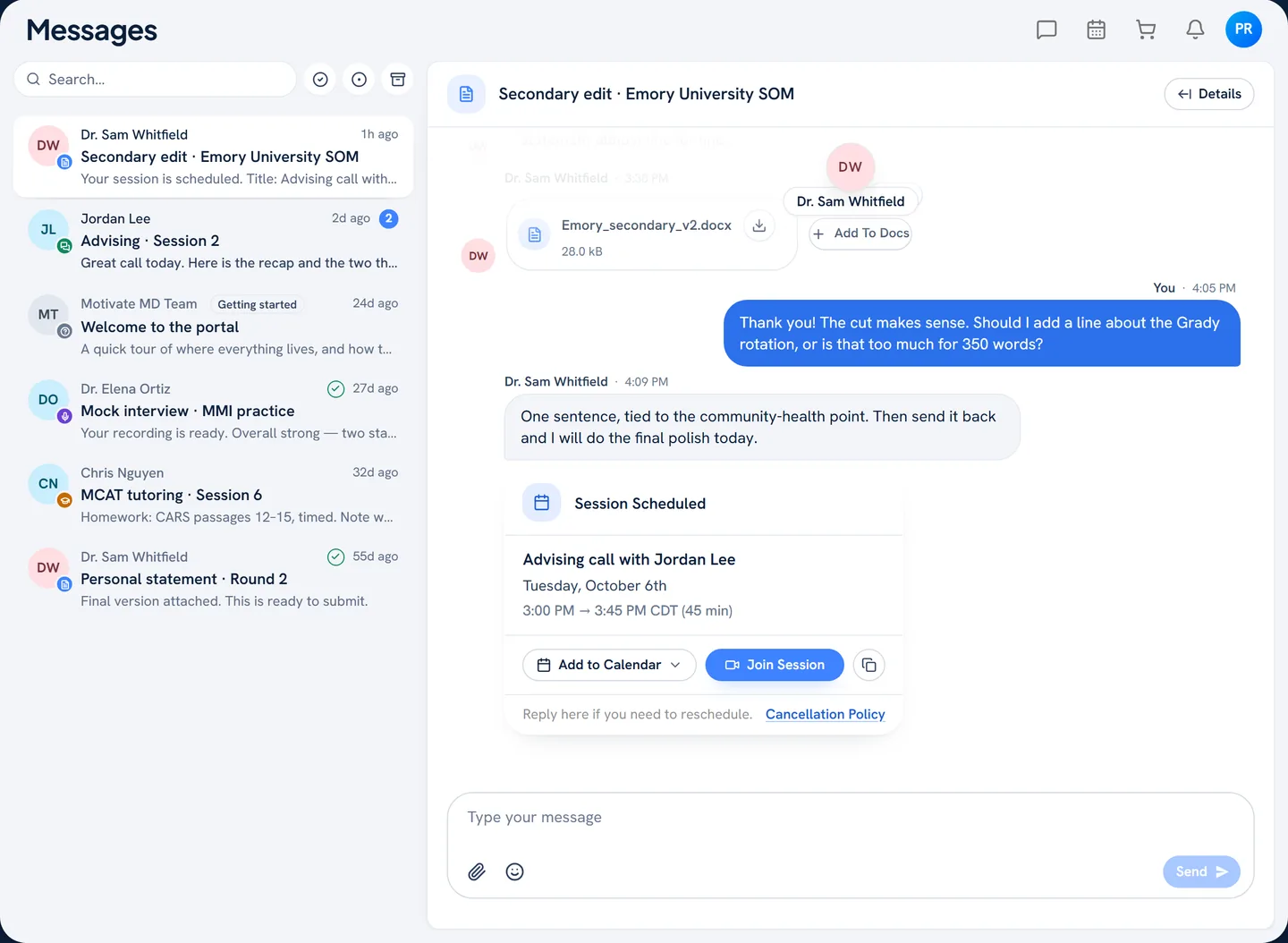Image resolution: width=1288 pixels, height=943 pixels.
Task: Open the calendar icon in the top bar
Action: 1096,30
